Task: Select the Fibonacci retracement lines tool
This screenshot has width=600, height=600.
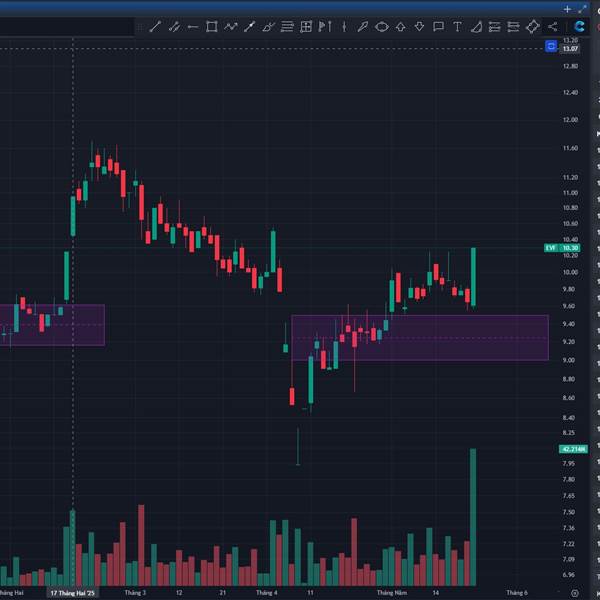Action: pos(287,27)
